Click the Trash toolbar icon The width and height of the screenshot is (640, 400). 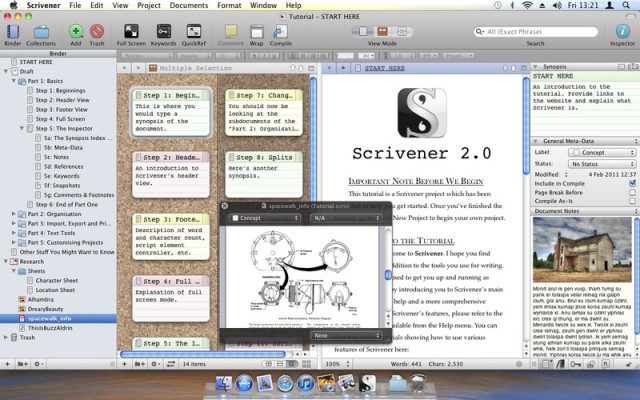[x=97, y=32]
